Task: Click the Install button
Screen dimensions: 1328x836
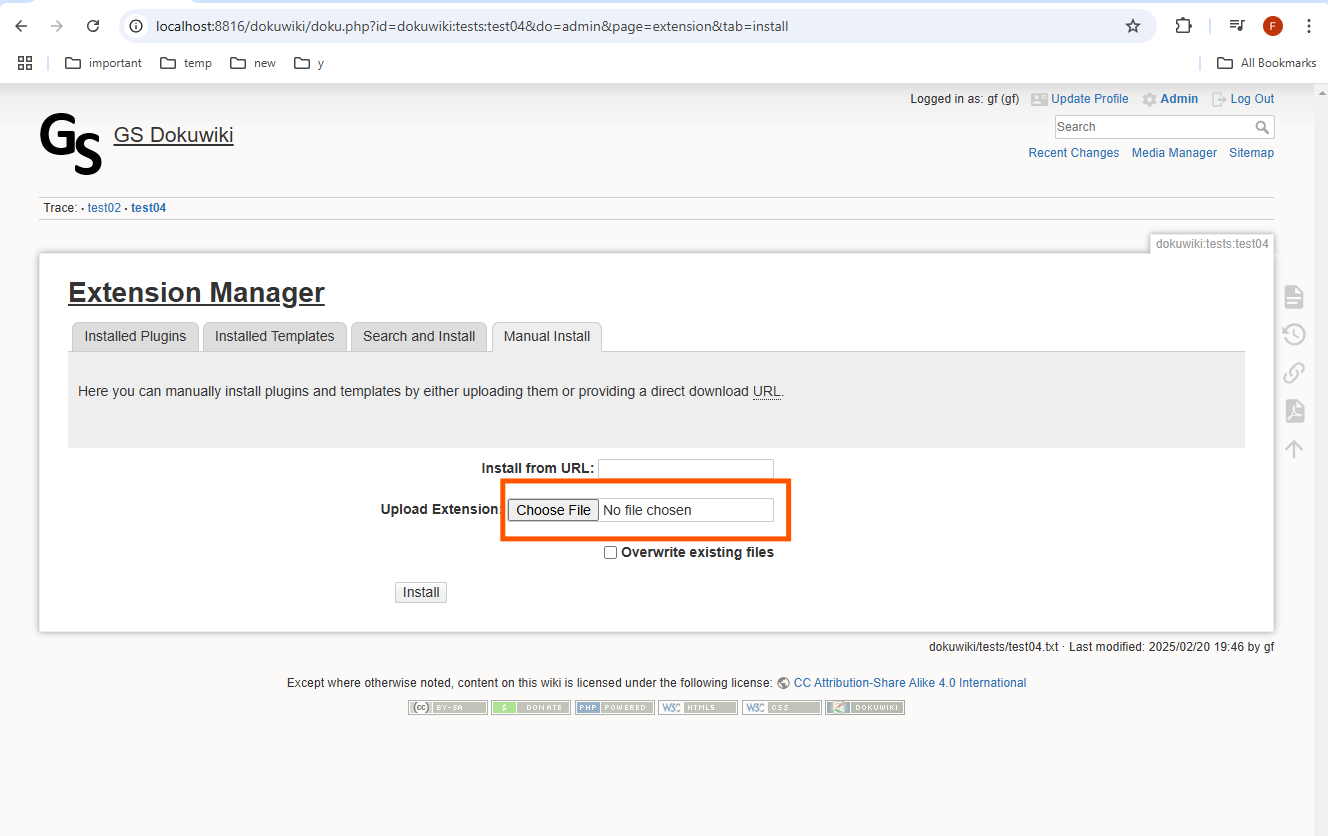Action: click(421, 592)
